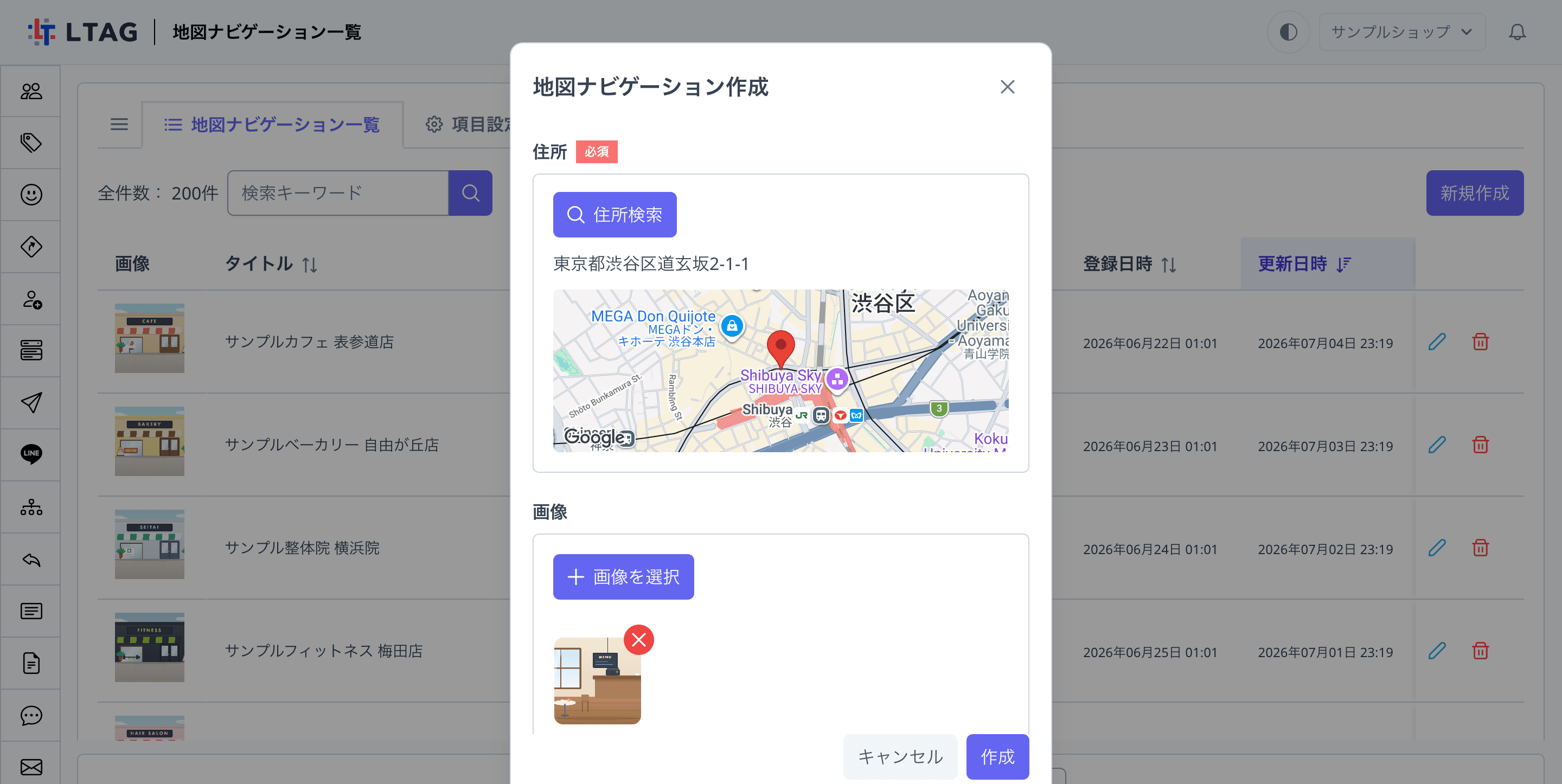Click the サンプルカフェ 表参道店 thumbnail image
The image size is (1562, 784).
click(149, 338)
